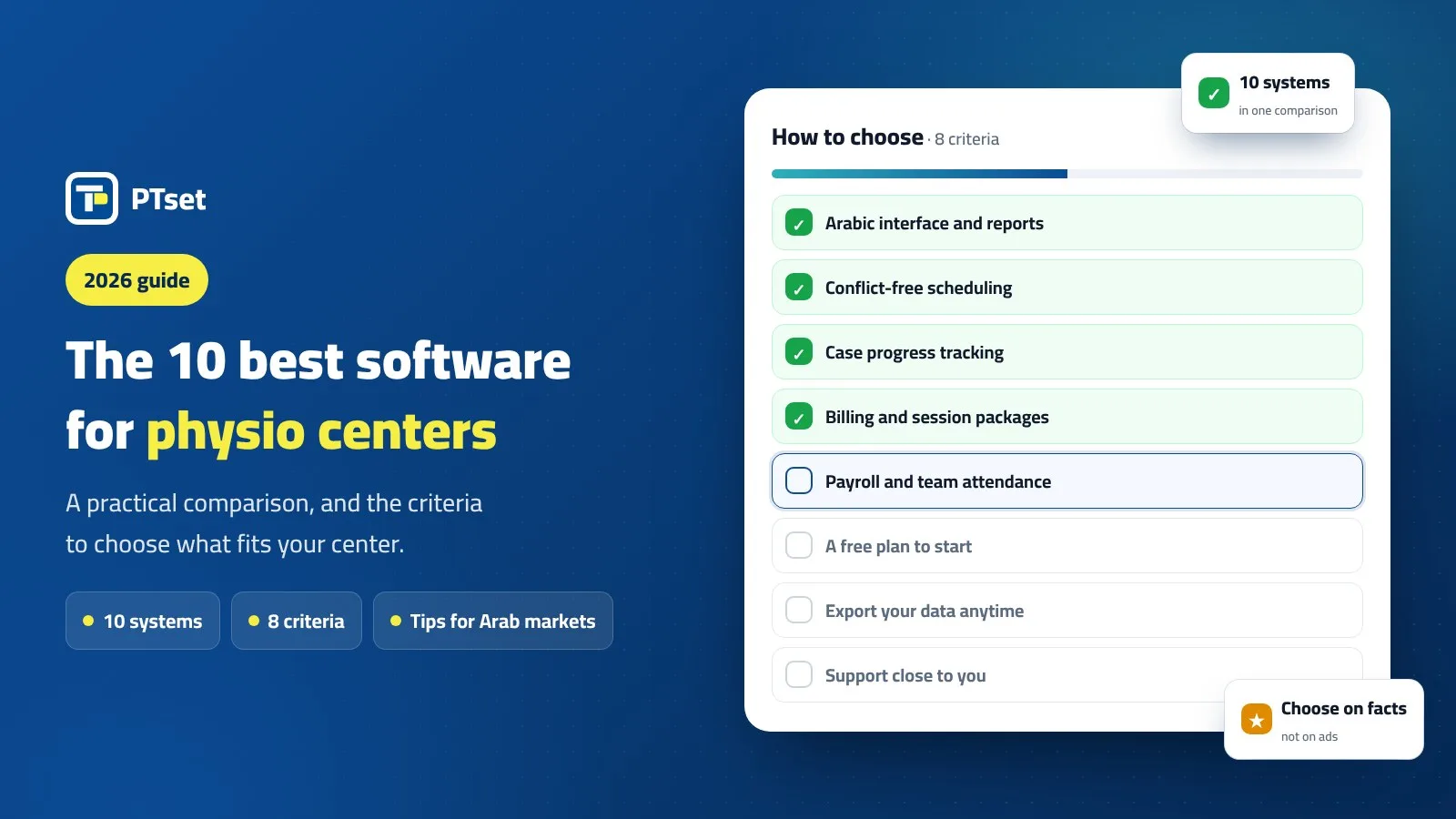Click the Conflict-free scheduling row label
Viewport: 1456px width, 819px height.
[x=918, y=288]
